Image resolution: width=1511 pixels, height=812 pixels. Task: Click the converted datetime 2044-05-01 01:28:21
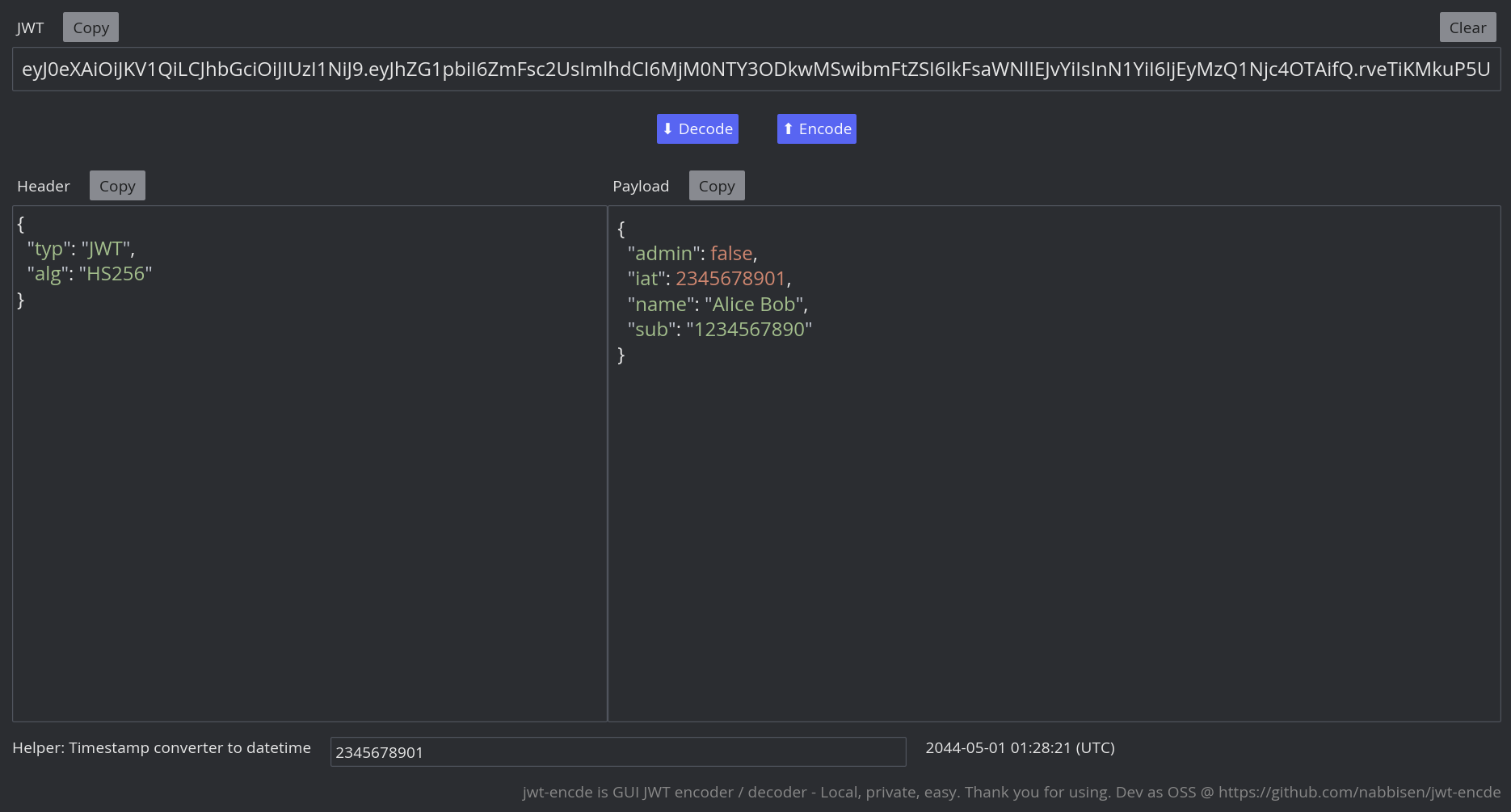pos(1021,747)
